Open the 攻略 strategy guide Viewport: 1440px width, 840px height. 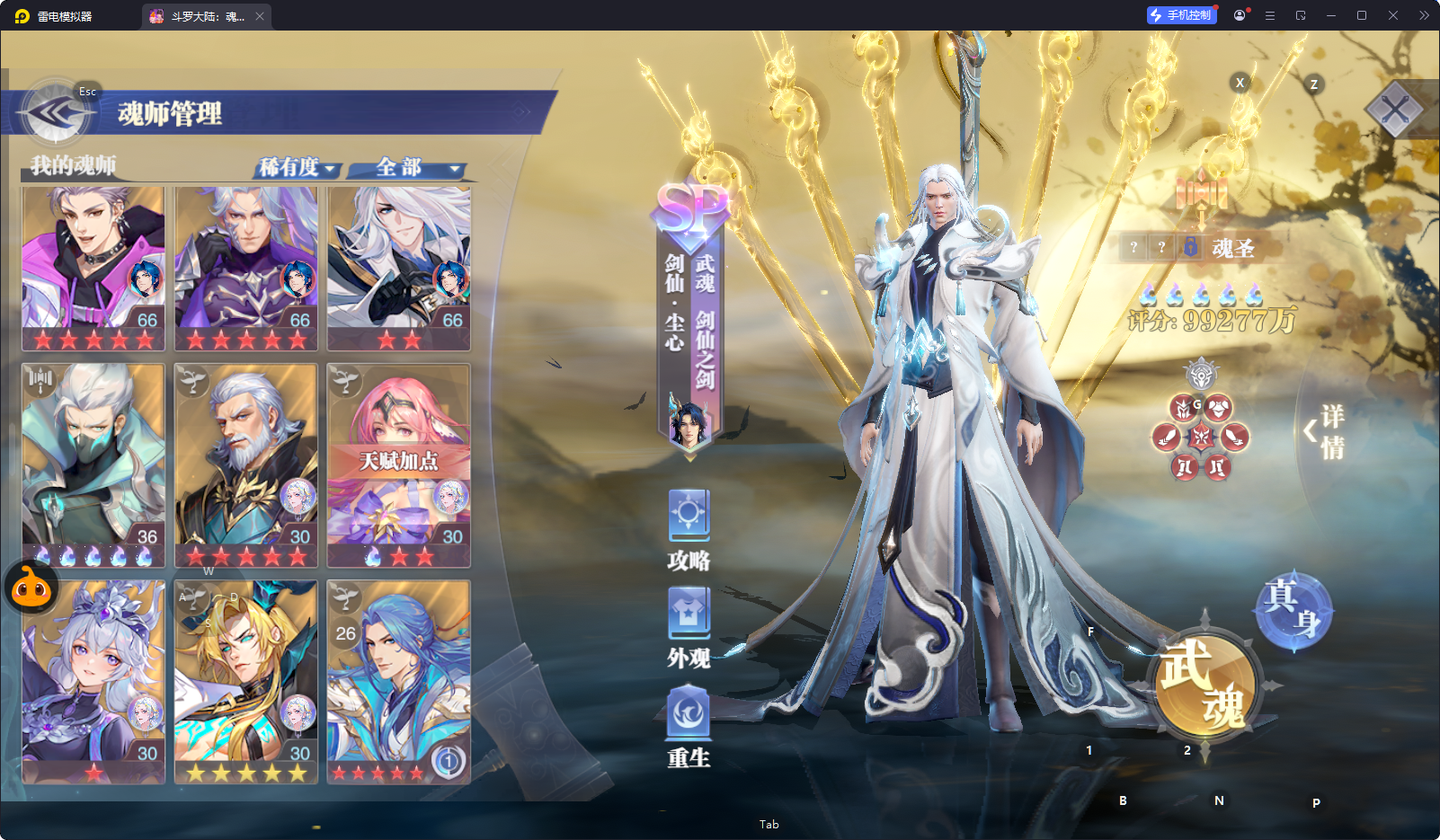(x=689, y=531)
